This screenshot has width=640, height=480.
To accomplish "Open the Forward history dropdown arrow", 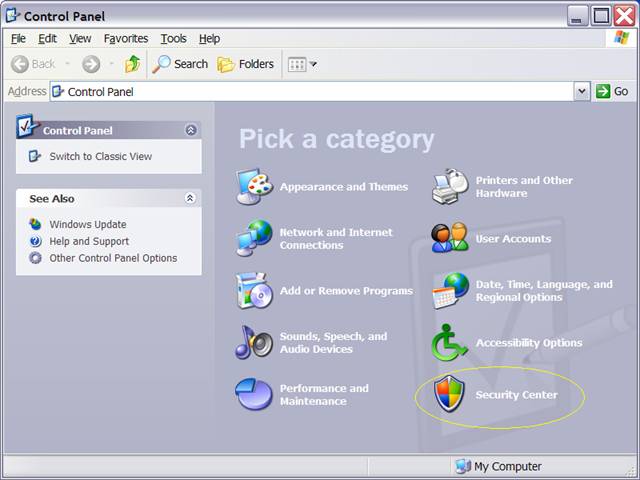I will coord(111,64).
